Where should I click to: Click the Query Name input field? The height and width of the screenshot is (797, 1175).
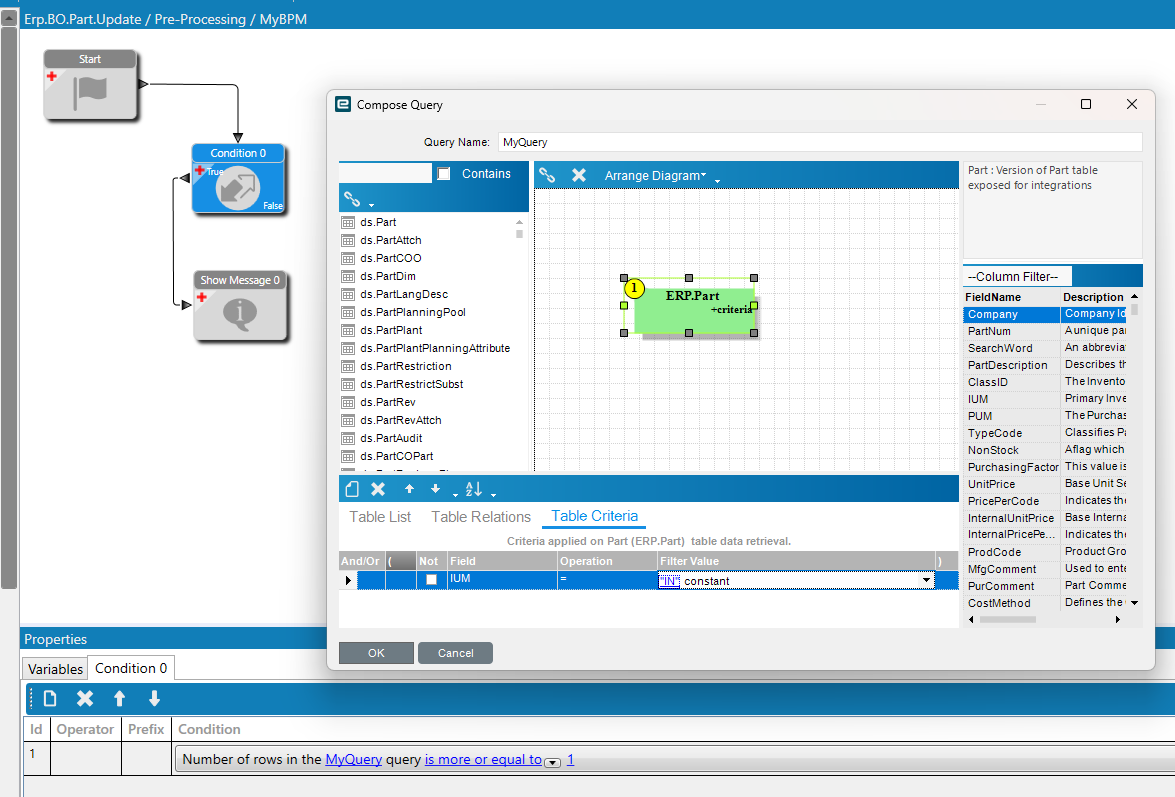click(821, 142)
